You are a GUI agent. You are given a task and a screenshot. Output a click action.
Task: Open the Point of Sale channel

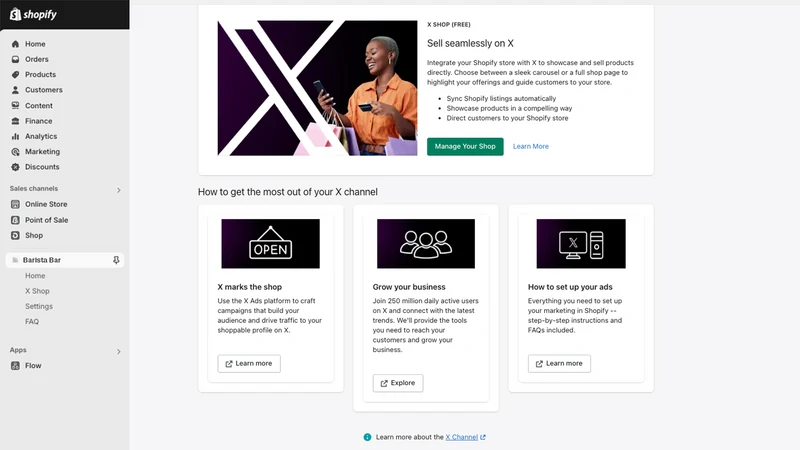[46, 220]
